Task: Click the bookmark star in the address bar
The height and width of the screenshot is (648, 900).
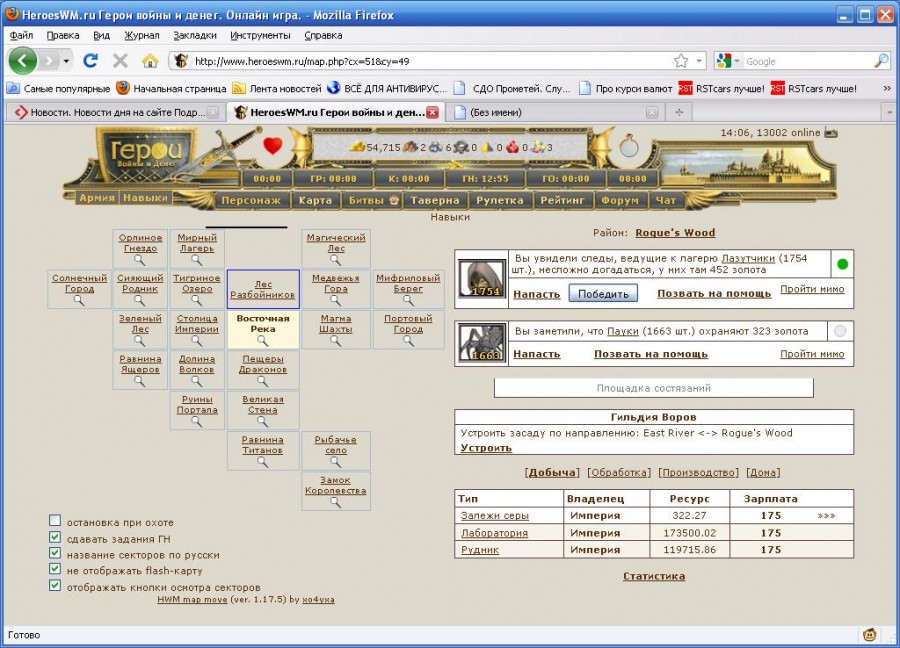Action: [680, 61]
